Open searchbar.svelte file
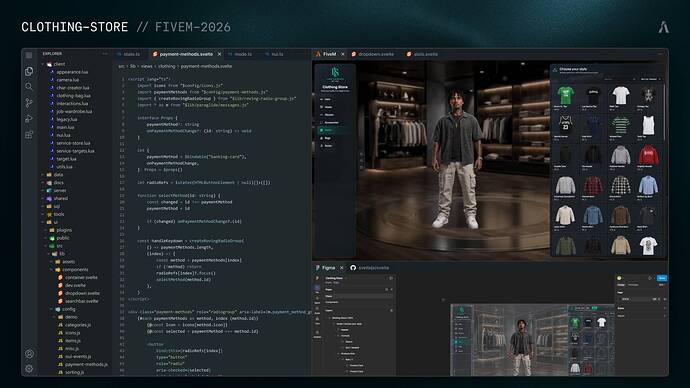Viewport: 690px width, 388px height. pyautogui.click(x=81, y=301)
